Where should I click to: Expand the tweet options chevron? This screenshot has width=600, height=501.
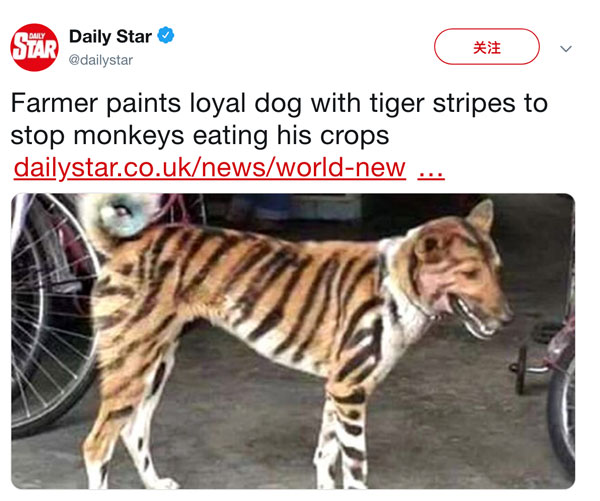coord(566,49)
